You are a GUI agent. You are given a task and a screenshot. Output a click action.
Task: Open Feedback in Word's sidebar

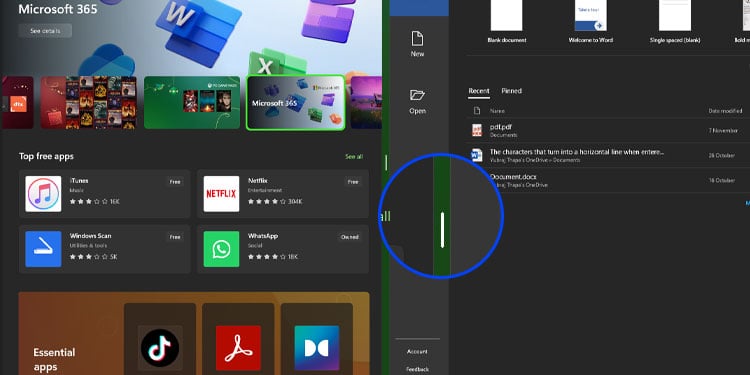point(417,369)
